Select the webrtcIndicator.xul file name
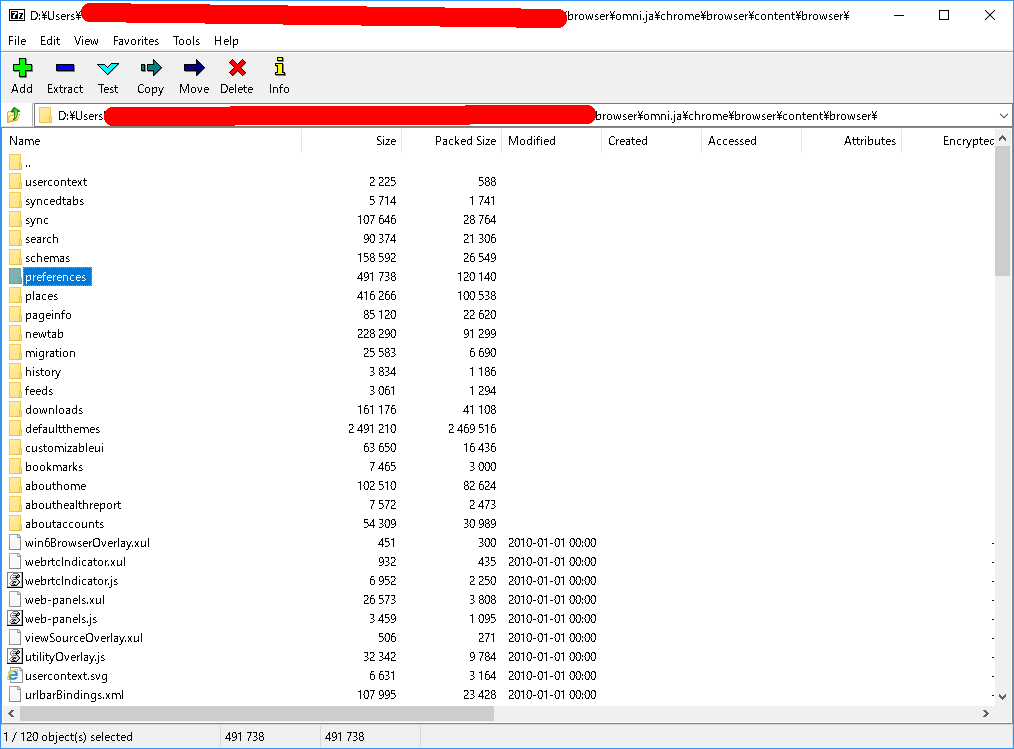1014x749 pixels. pos(75,561)
